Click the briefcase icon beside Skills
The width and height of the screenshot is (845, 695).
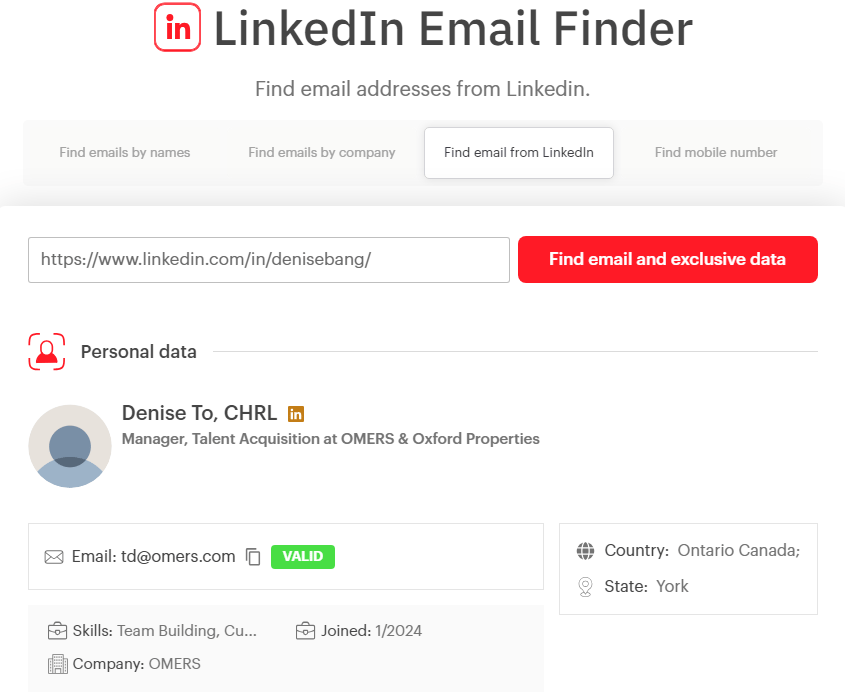(x=58, y=631)
